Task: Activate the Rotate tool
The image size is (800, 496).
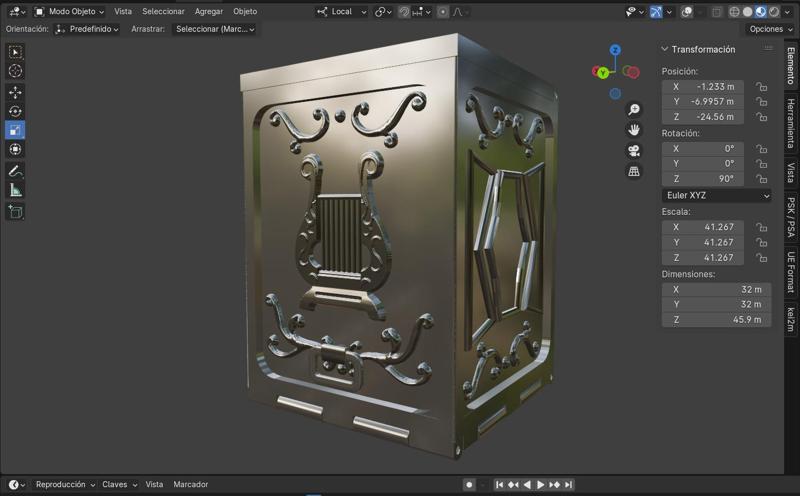Action: tap(15, 111)
